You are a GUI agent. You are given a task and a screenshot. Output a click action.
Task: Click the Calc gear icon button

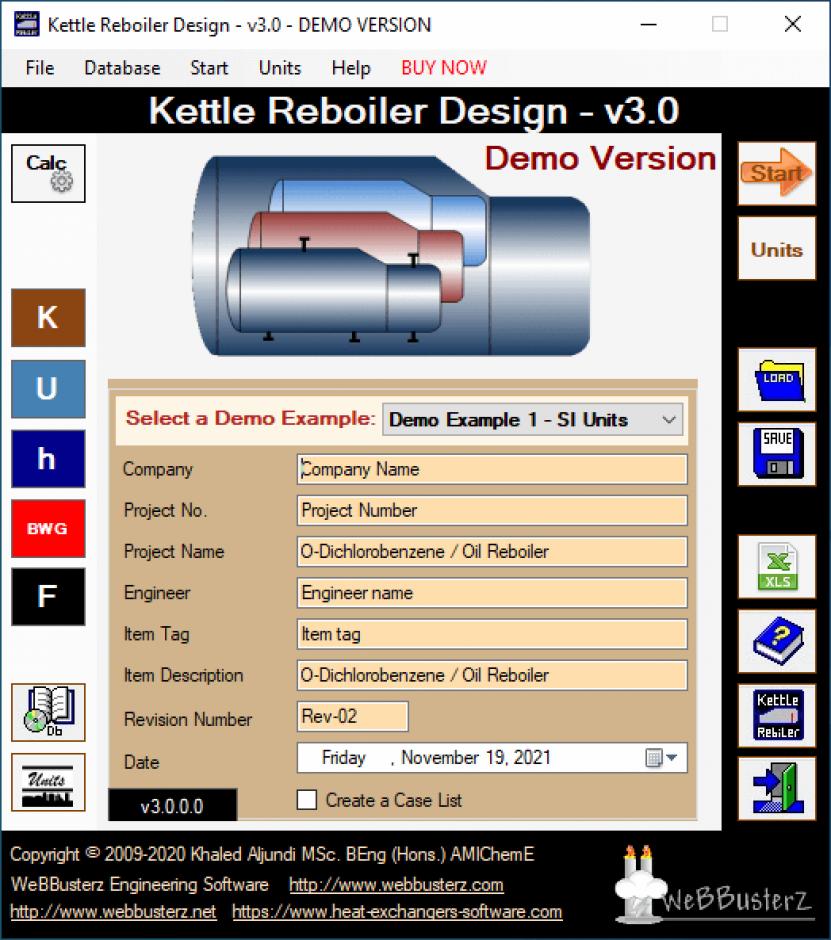tap(48, 173)
